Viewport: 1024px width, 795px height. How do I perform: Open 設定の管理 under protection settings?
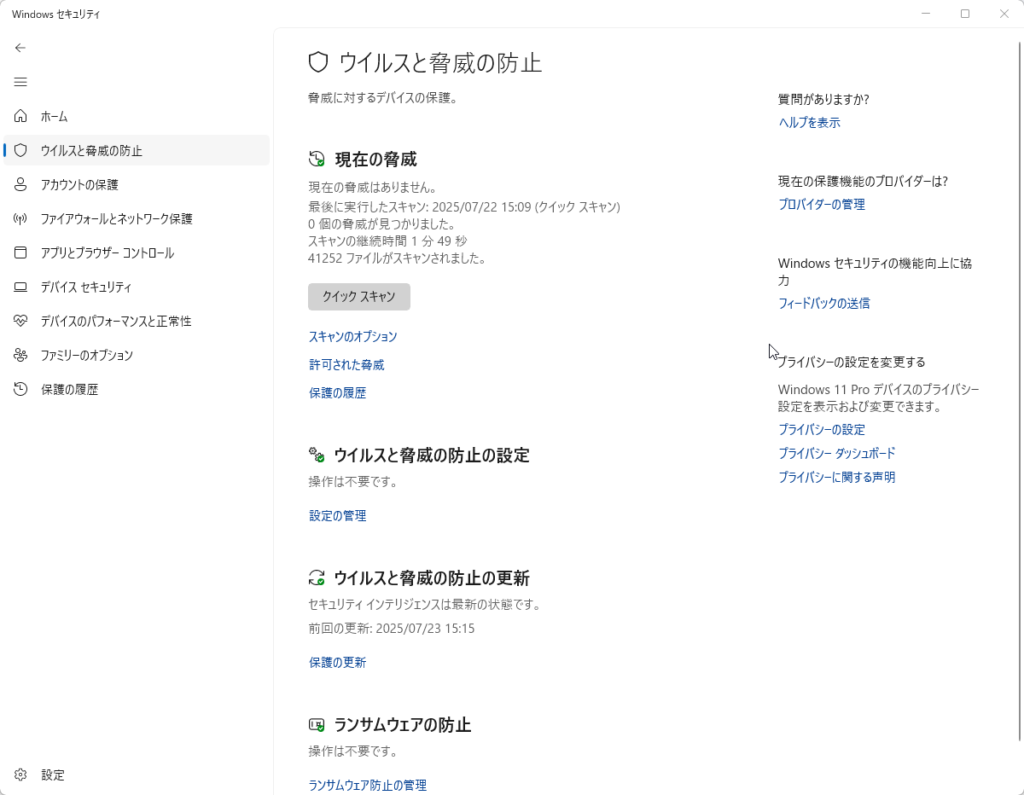[x=337, y=515]
